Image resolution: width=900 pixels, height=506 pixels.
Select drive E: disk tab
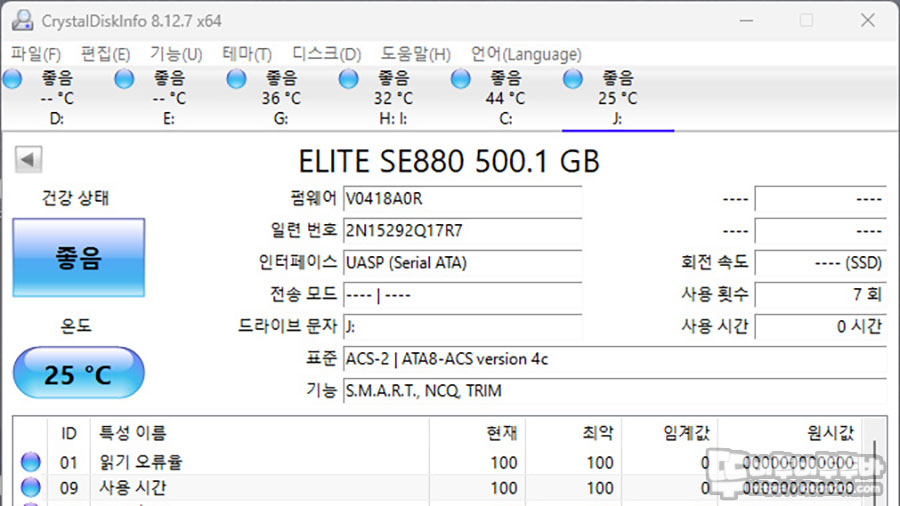coord(169,98)
